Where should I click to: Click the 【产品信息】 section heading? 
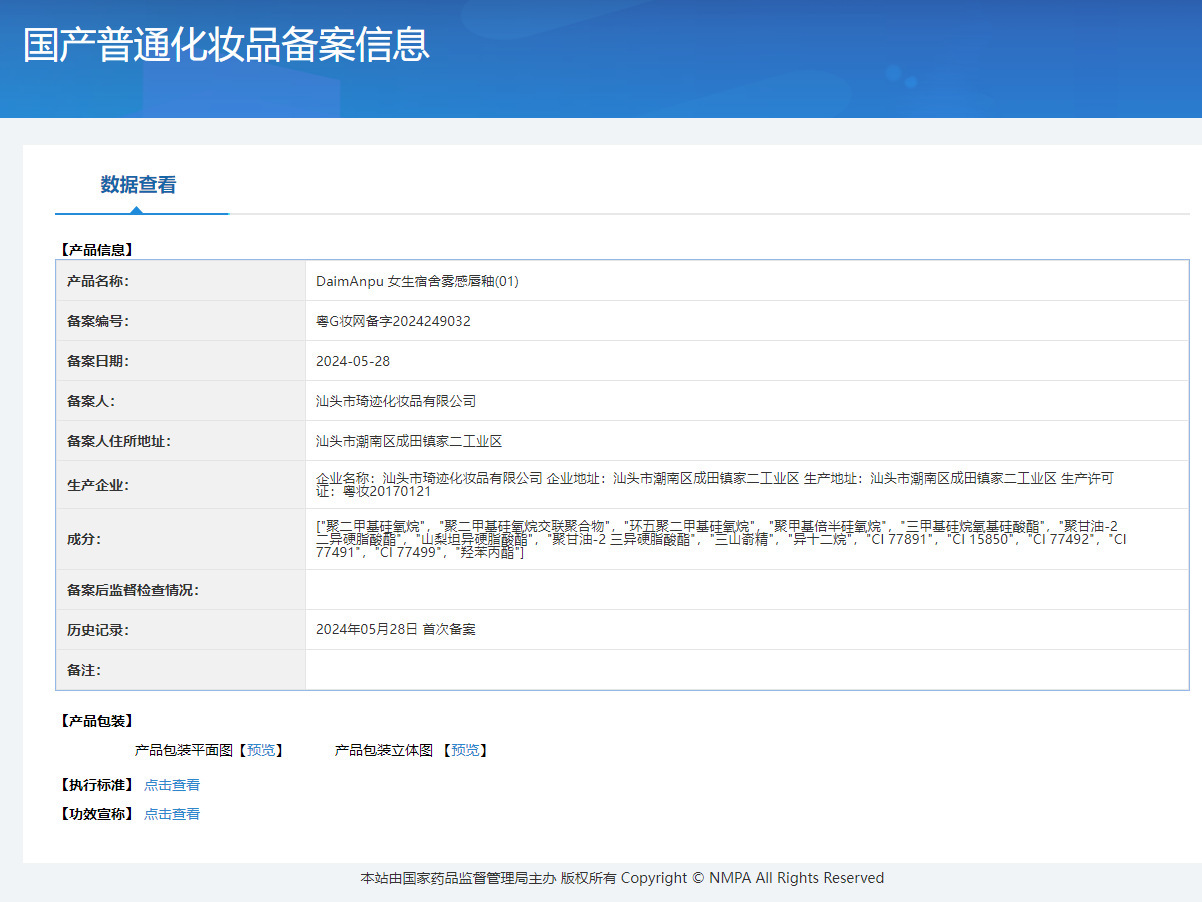(x=96, y=249)
